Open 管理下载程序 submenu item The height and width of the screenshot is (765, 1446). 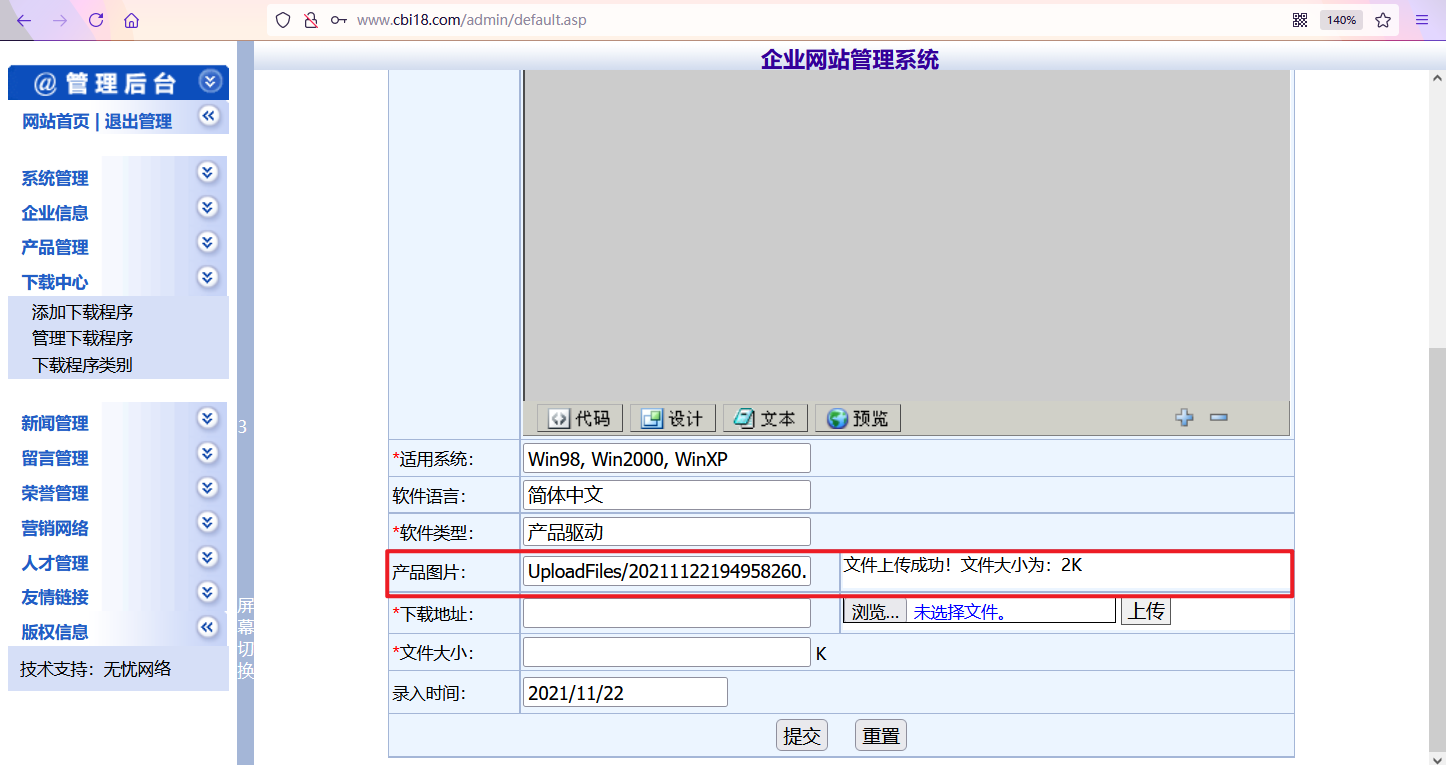click(x=82, y=338)
